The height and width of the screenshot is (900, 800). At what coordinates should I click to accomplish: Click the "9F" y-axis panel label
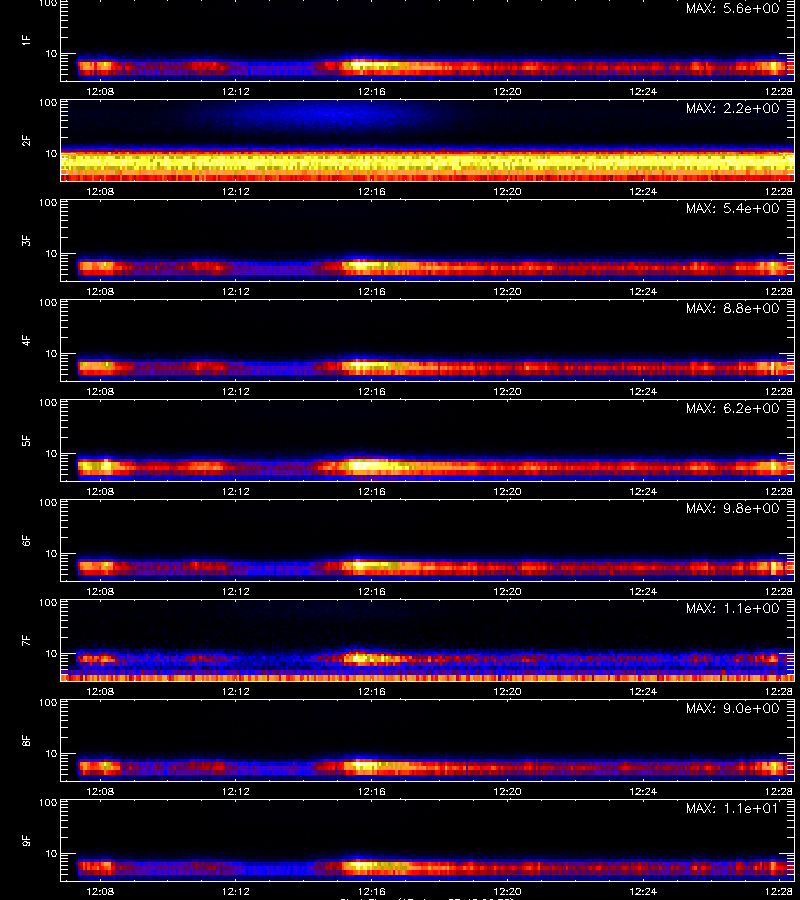[26, 841]
